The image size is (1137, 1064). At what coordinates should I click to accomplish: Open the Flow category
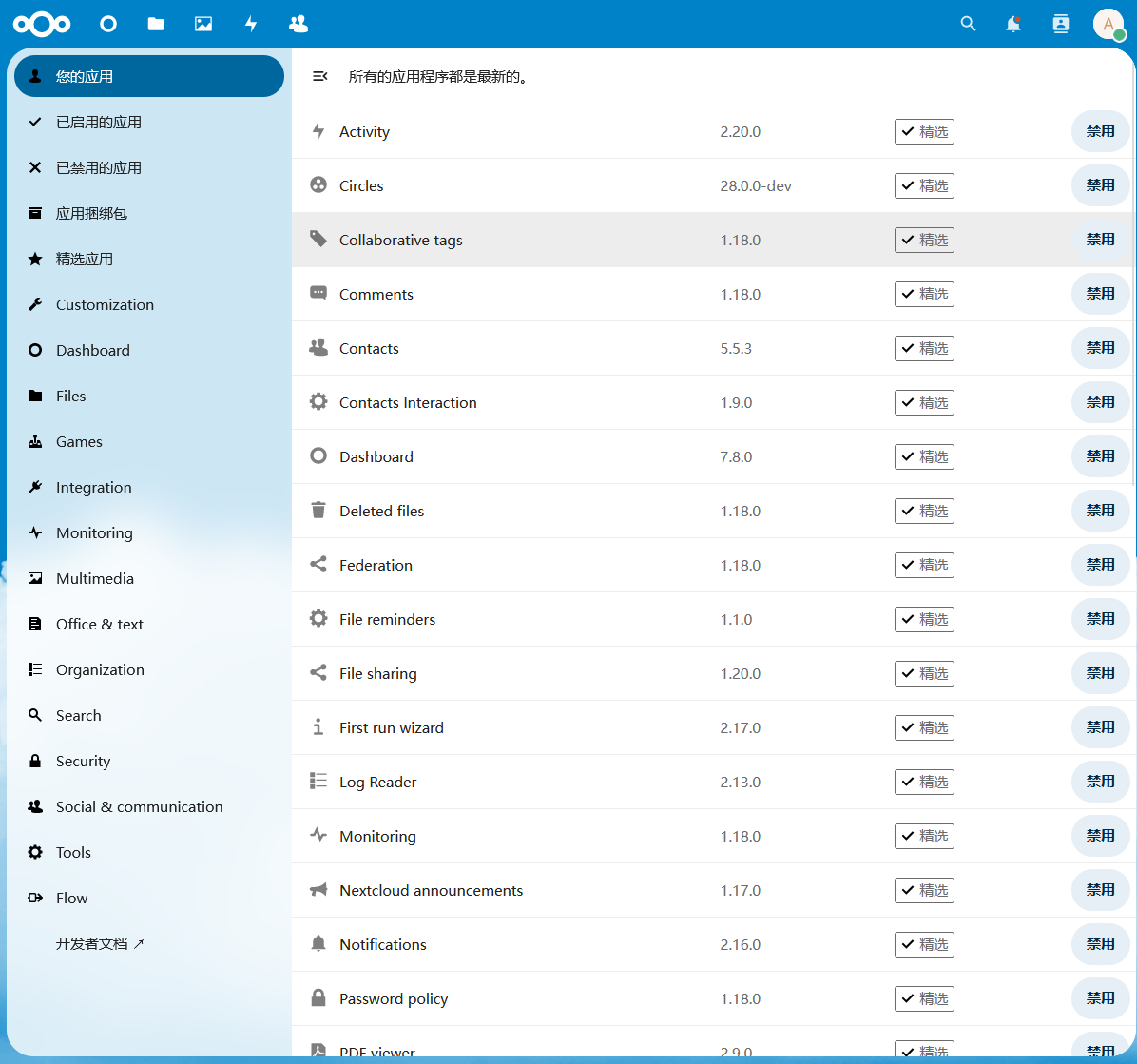click(x=148, y=899)
